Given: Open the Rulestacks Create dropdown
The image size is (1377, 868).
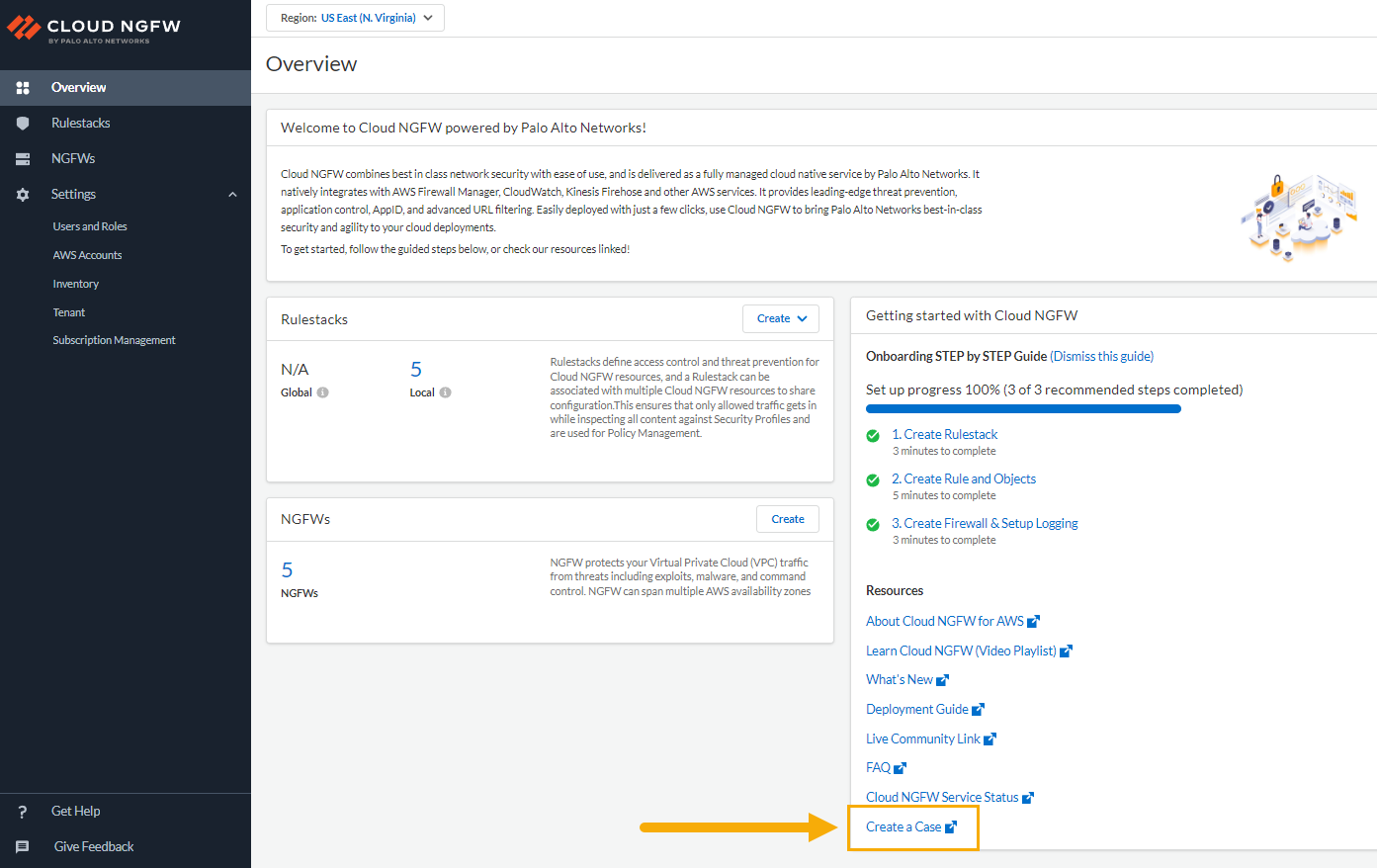Looking at the screenshot, I should [781, 318].
